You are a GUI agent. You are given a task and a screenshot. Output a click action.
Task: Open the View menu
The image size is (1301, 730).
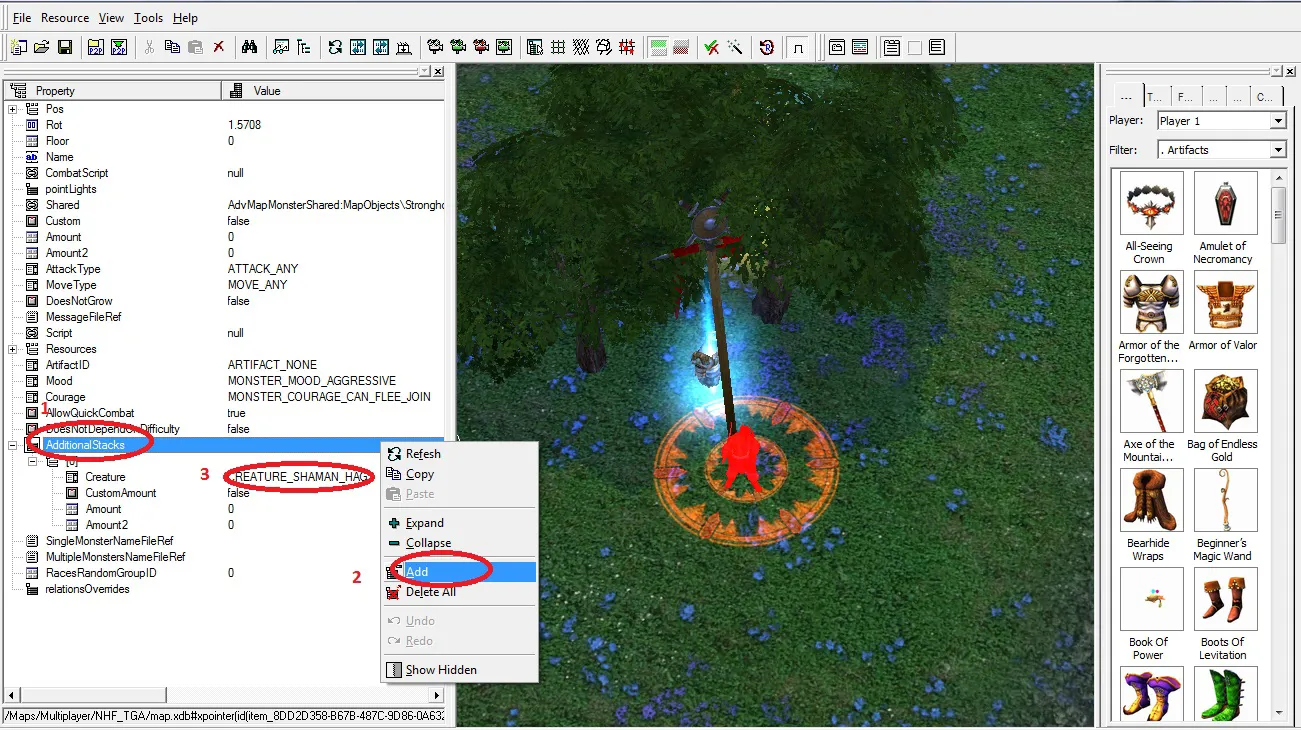click(111, 18)
